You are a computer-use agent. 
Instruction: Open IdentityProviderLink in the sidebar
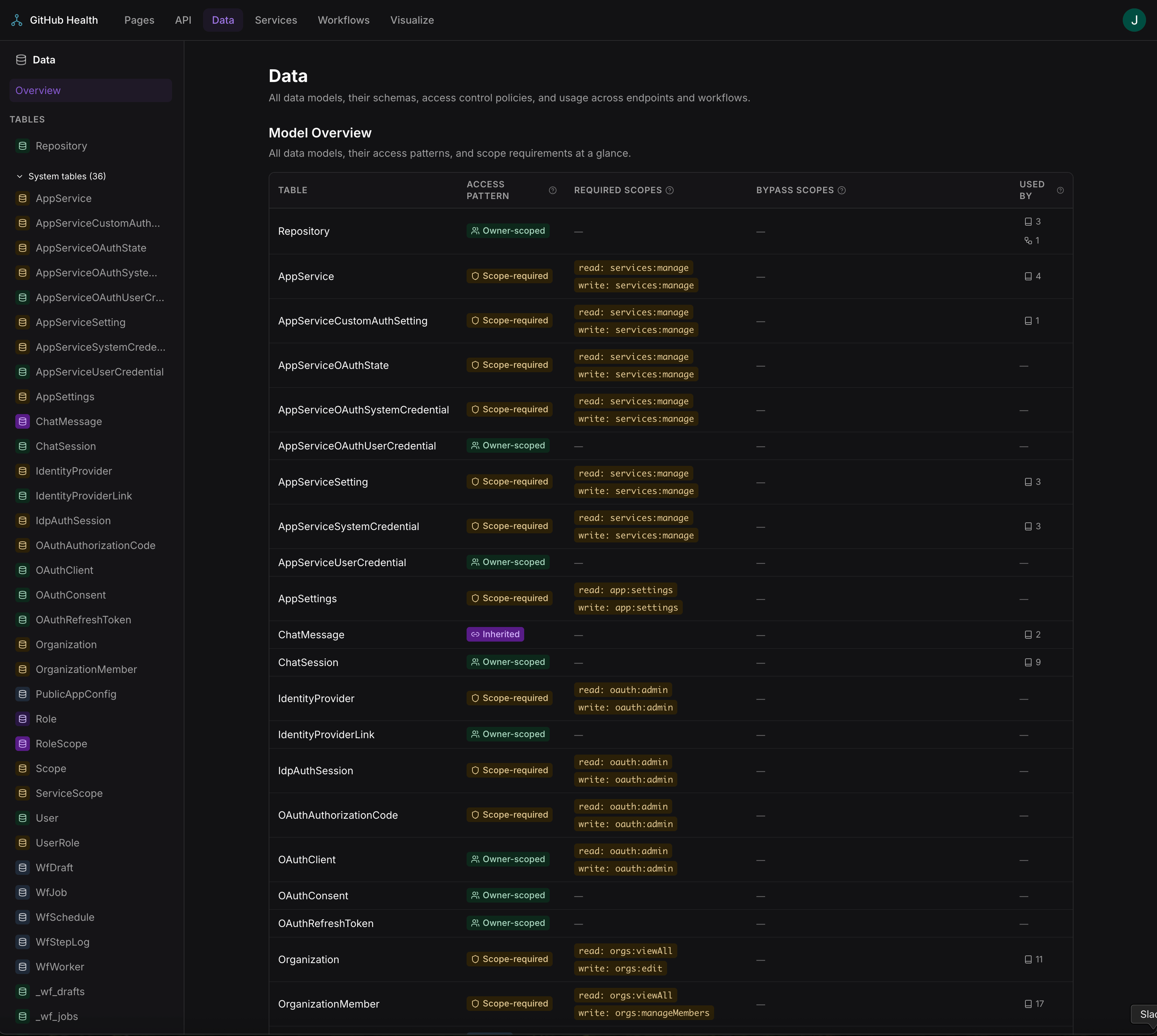click(90, 496)
